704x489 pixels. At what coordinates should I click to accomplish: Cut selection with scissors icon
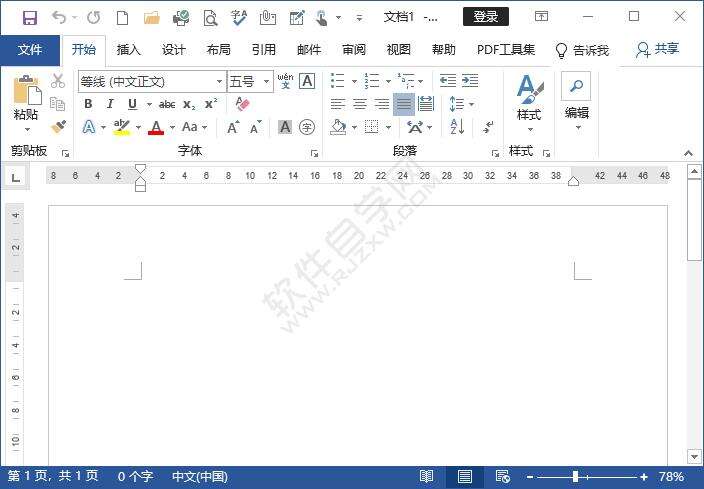pos(57,81)
